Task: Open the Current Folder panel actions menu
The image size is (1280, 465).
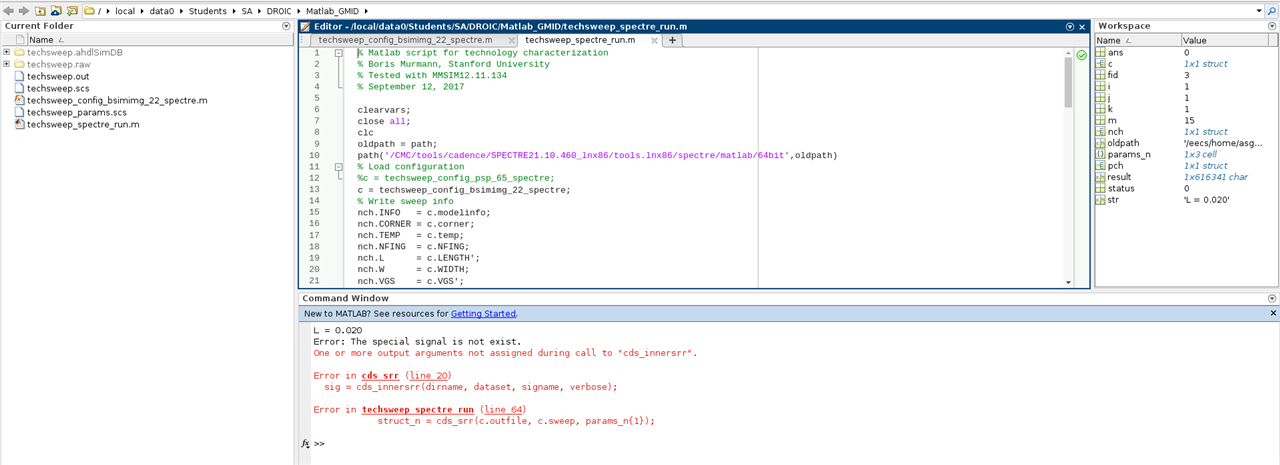Action: click(287, 26)
